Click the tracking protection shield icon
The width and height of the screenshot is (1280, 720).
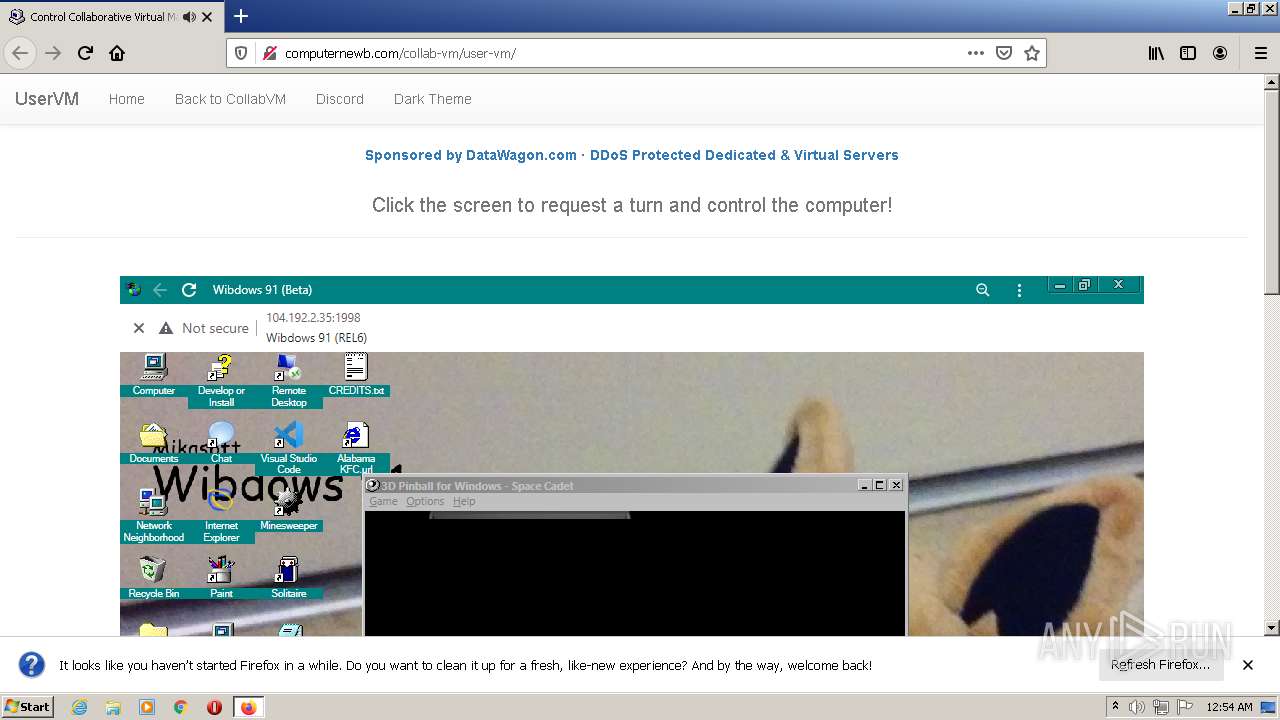tap(241, 53)
